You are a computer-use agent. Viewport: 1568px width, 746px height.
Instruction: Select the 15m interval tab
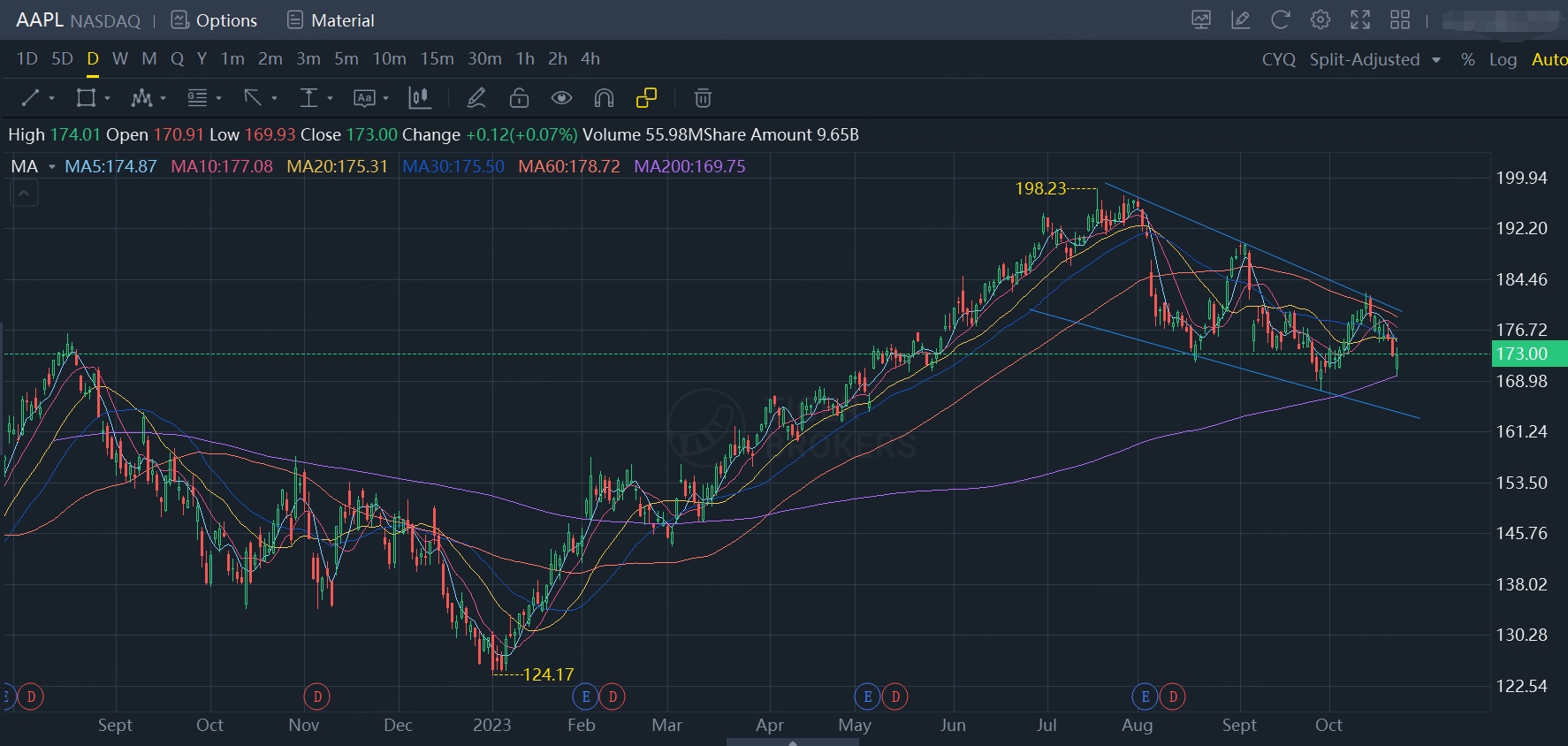click(x=437, y=58)
